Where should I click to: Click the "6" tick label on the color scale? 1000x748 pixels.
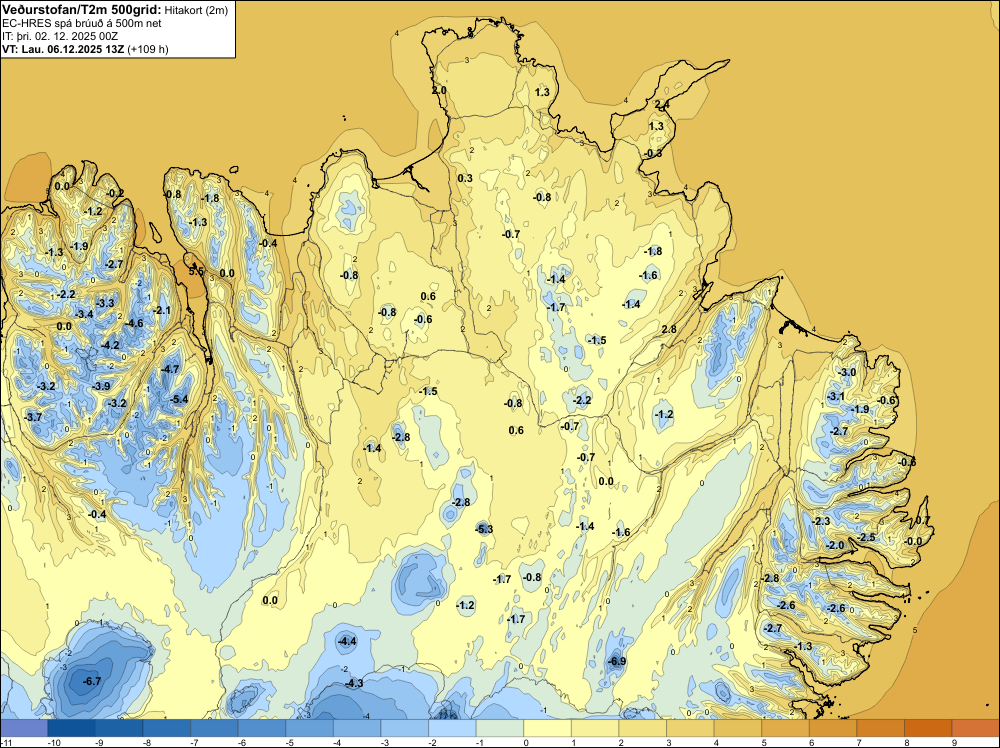(x=812, y=743)
